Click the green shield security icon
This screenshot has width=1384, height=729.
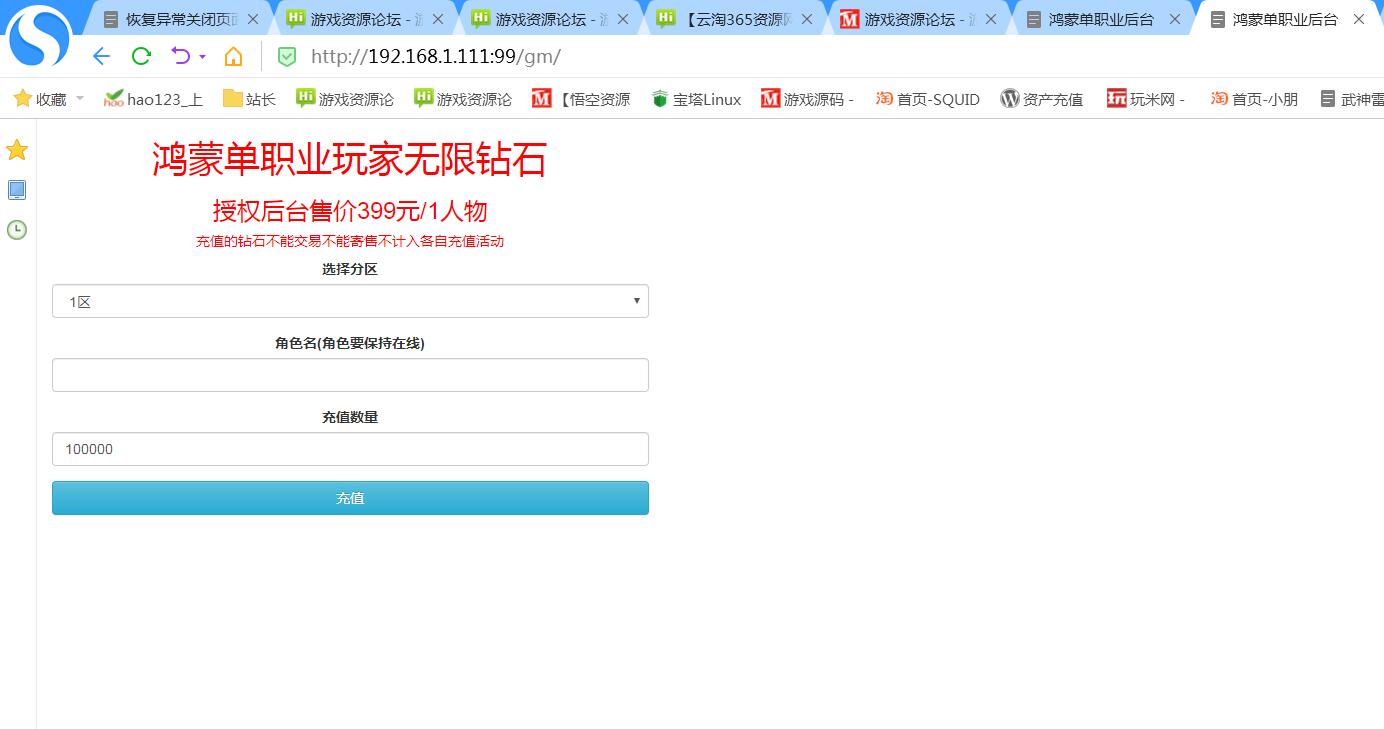point(287,57)
